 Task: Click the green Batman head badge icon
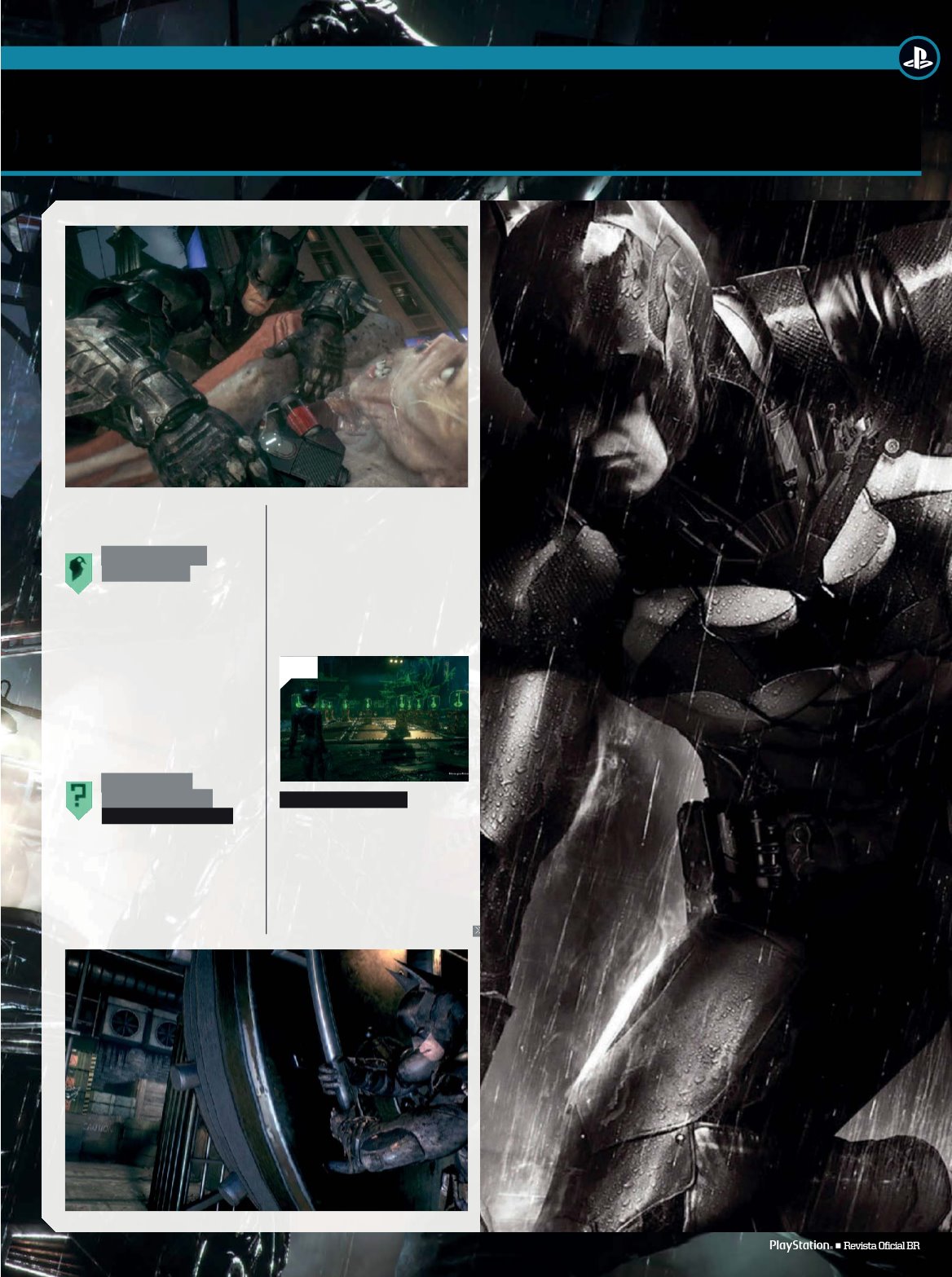[78, 573]
